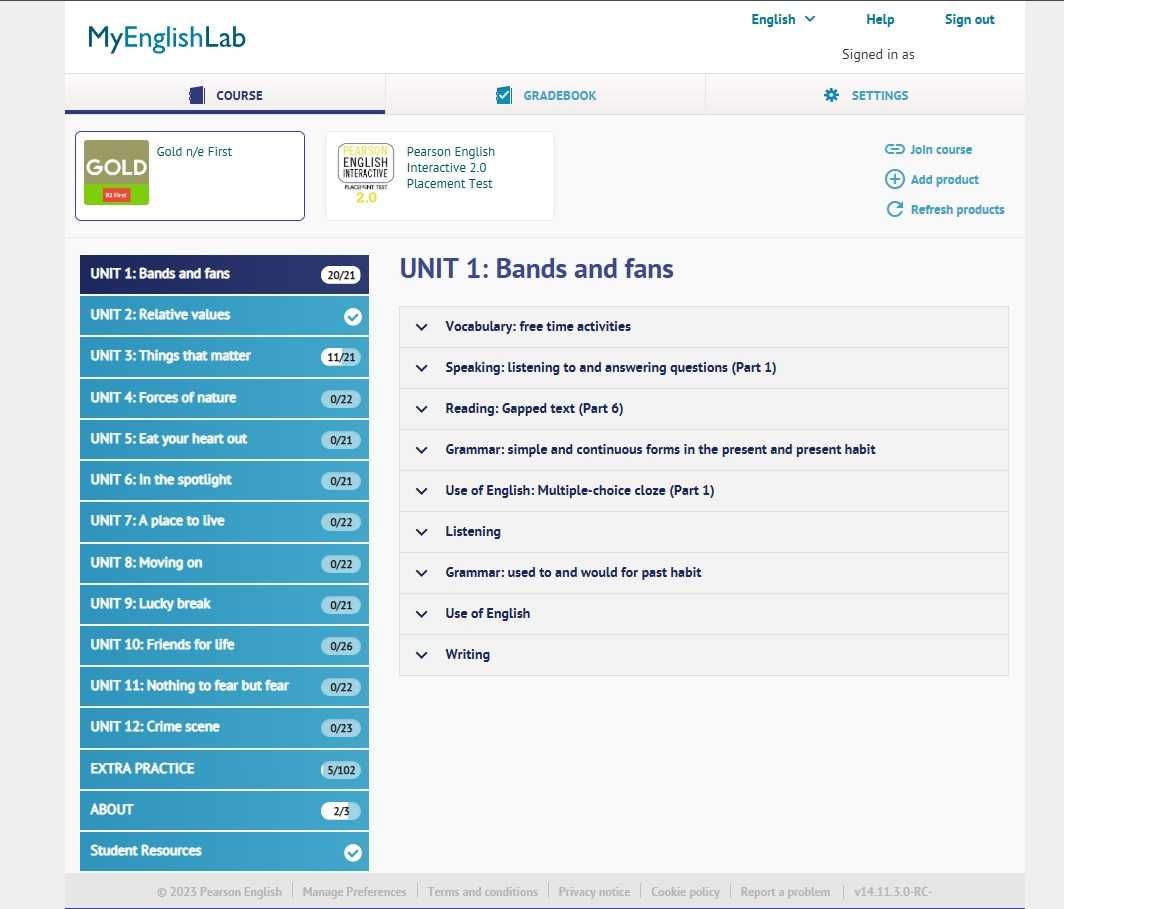Viewport: 1152px width, 909px height.
Task: Click the Refresh products link
Action: [957, 209]
